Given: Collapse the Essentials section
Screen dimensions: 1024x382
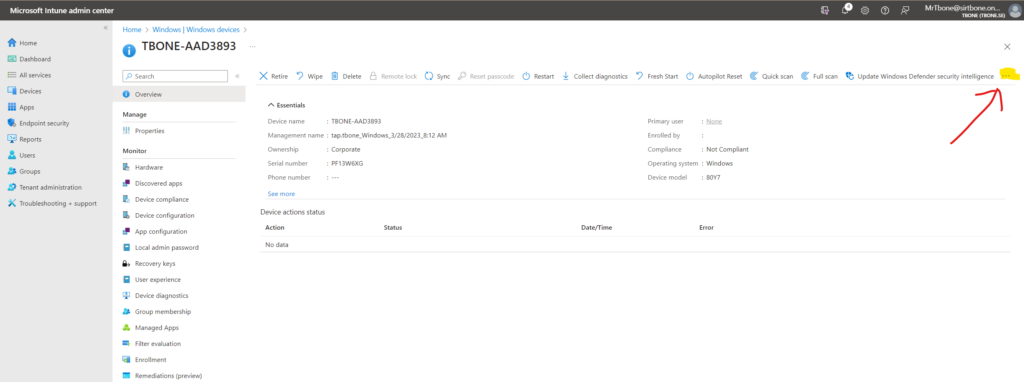Looking at the screenshot, I should pyautogui.click(x=287, y=105).
